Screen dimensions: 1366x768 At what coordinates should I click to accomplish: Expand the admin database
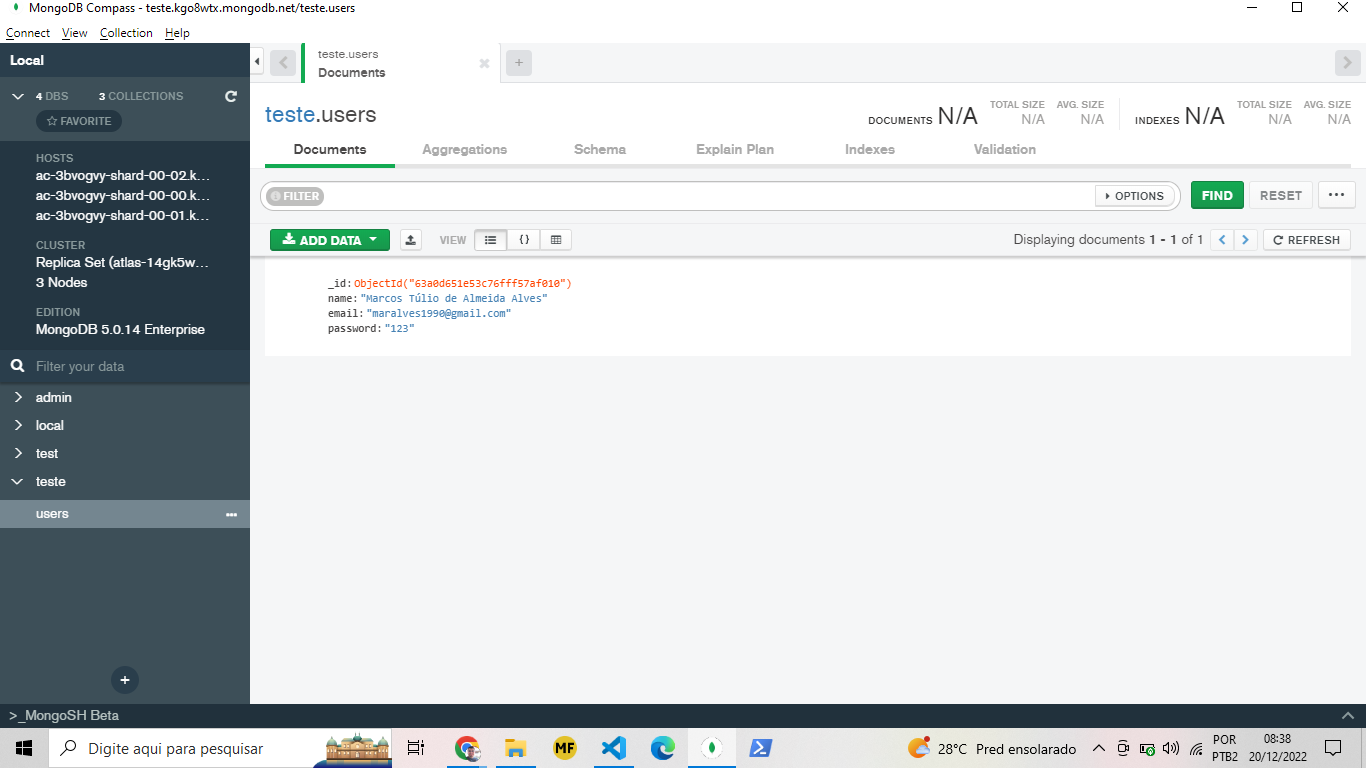coord(18,397)
